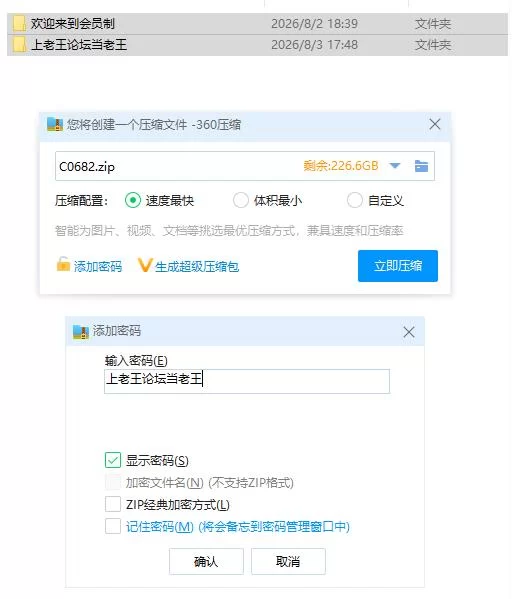Screen dimensions: 532x599
Task: Select the 体积最小 radio option
Action: pos(241,200)
